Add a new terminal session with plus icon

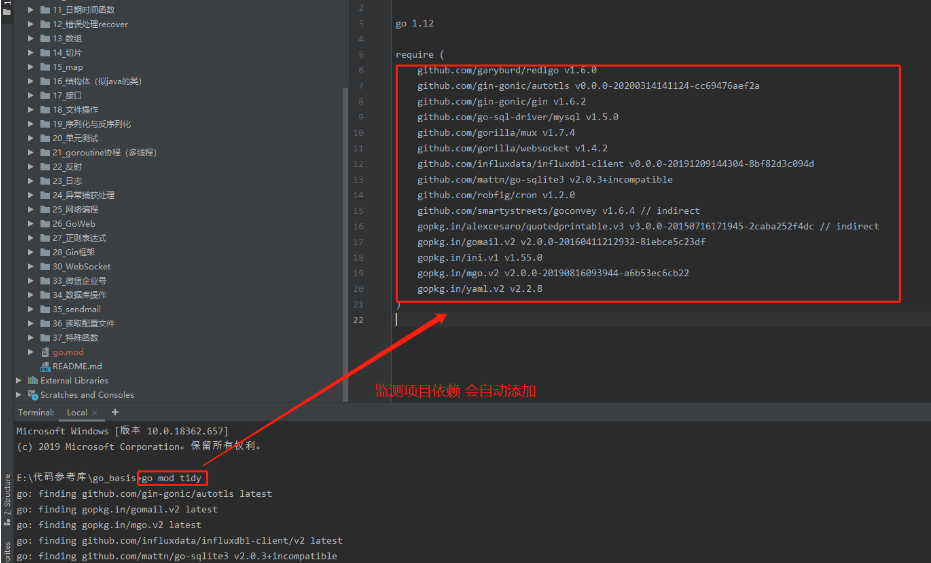[115, 412]
